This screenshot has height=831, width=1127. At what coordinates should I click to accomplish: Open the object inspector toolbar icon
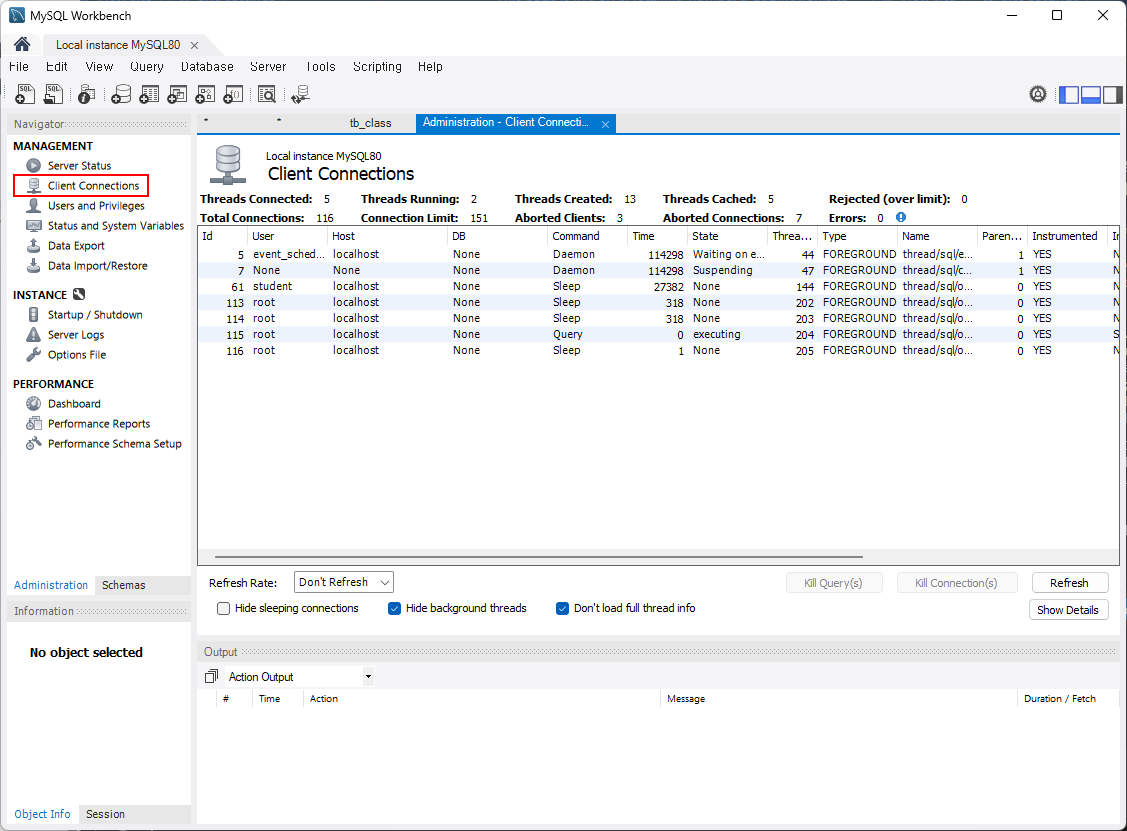point(86,94)
